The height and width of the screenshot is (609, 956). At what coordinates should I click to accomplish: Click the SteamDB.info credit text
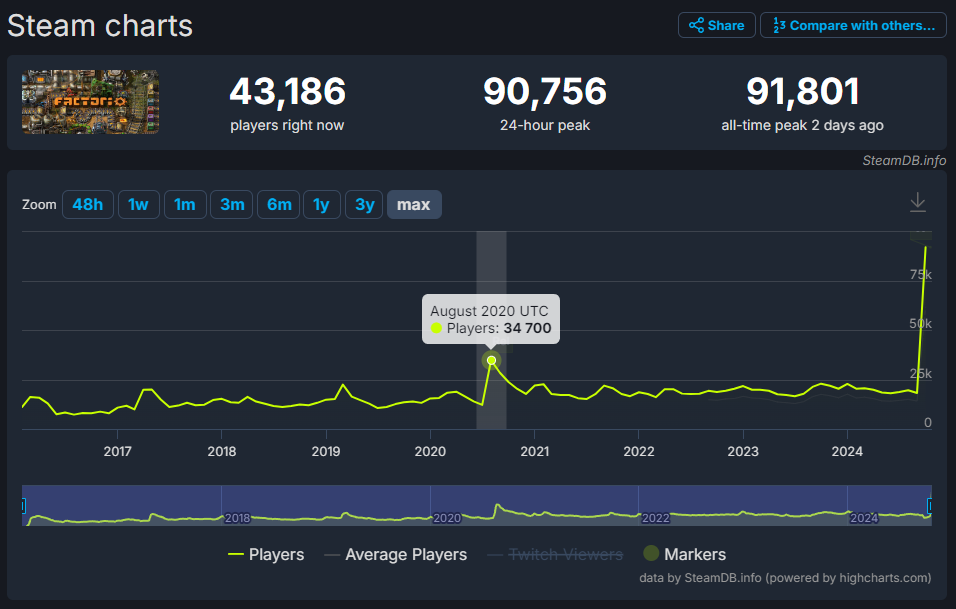pyautogui.click(x=904, y=160)
